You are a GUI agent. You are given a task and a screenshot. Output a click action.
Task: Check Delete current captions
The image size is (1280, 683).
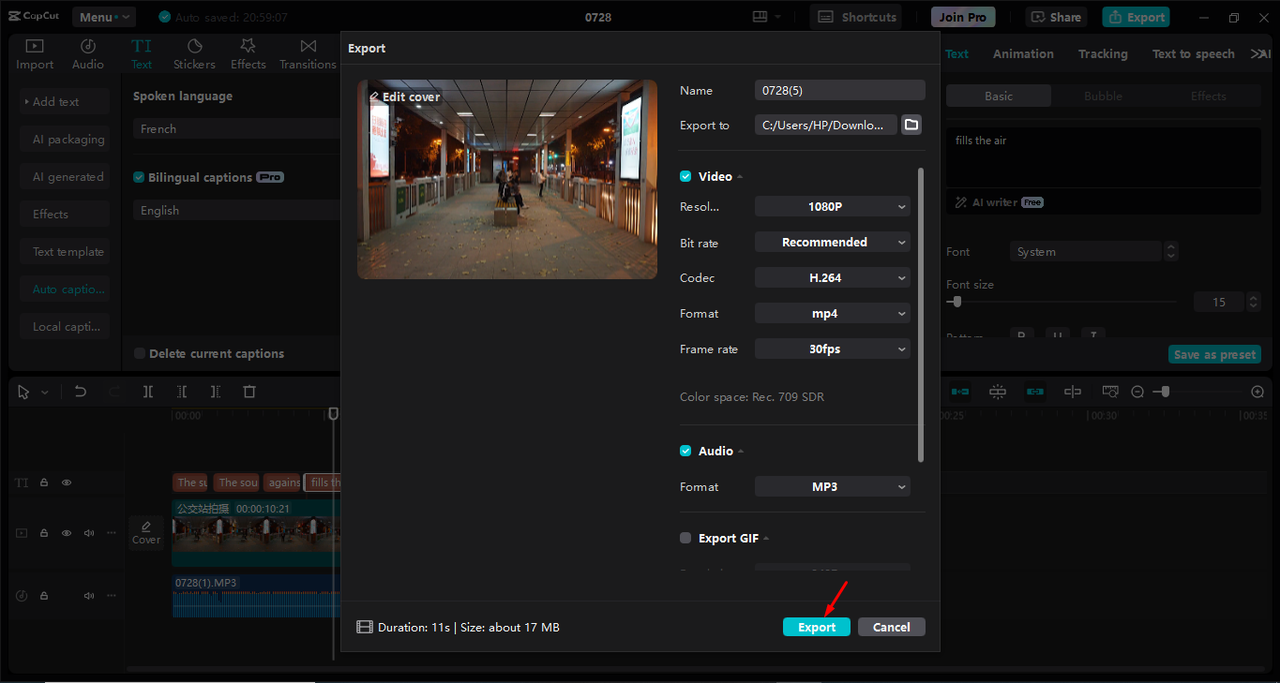click(139, 353)
